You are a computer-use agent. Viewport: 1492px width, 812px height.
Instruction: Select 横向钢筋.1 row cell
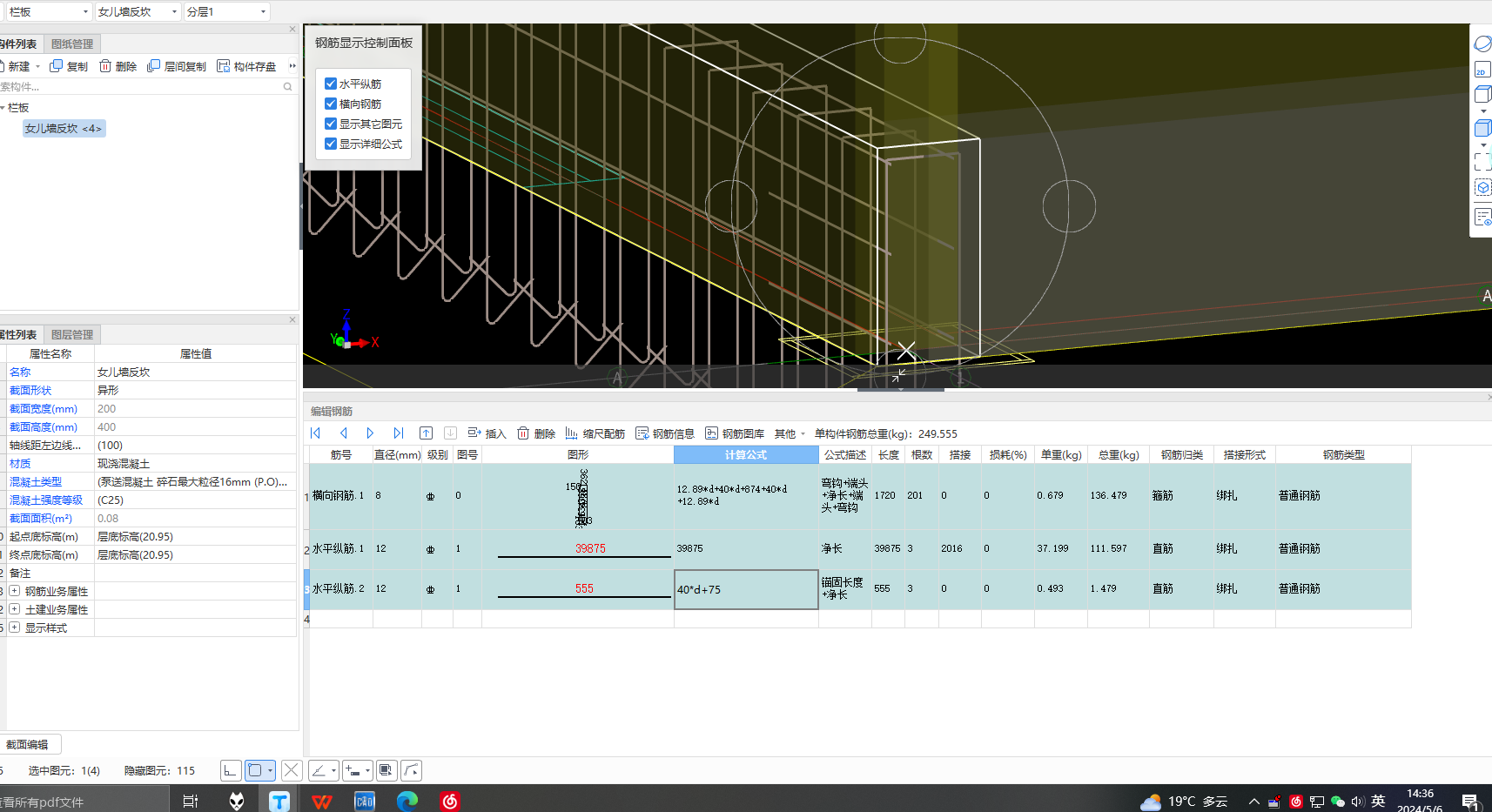coord(341,495)
